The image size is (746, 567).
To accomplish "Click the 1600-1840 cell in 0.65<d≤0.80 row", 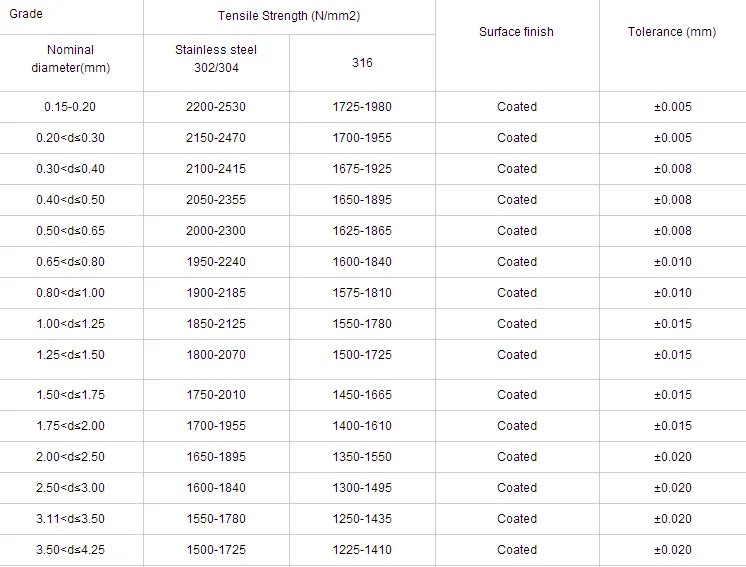I will 362,262.
